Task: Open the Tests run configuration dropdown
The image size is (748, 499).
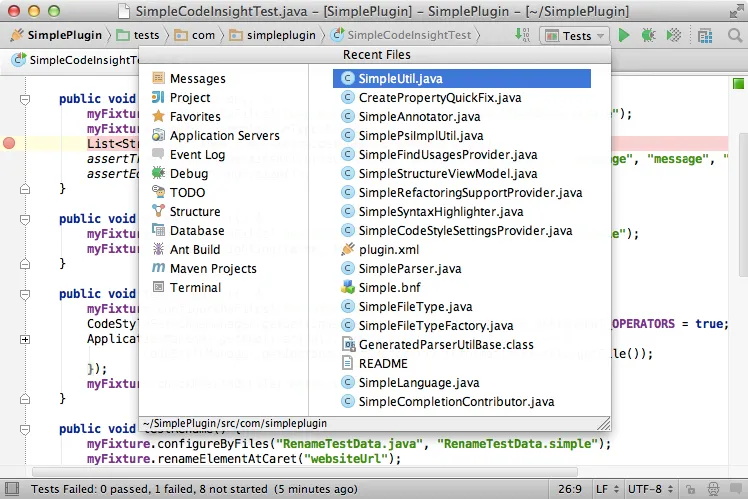Action: pyautogui.click(x=574, y=36)
